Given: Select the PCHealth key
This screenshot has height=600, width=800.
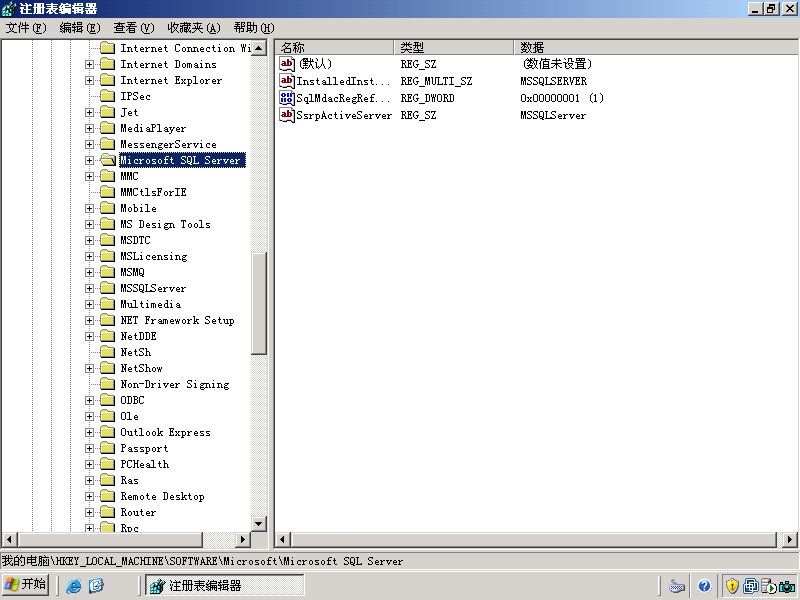Looking at the screenshot, I should coord(144,464).
